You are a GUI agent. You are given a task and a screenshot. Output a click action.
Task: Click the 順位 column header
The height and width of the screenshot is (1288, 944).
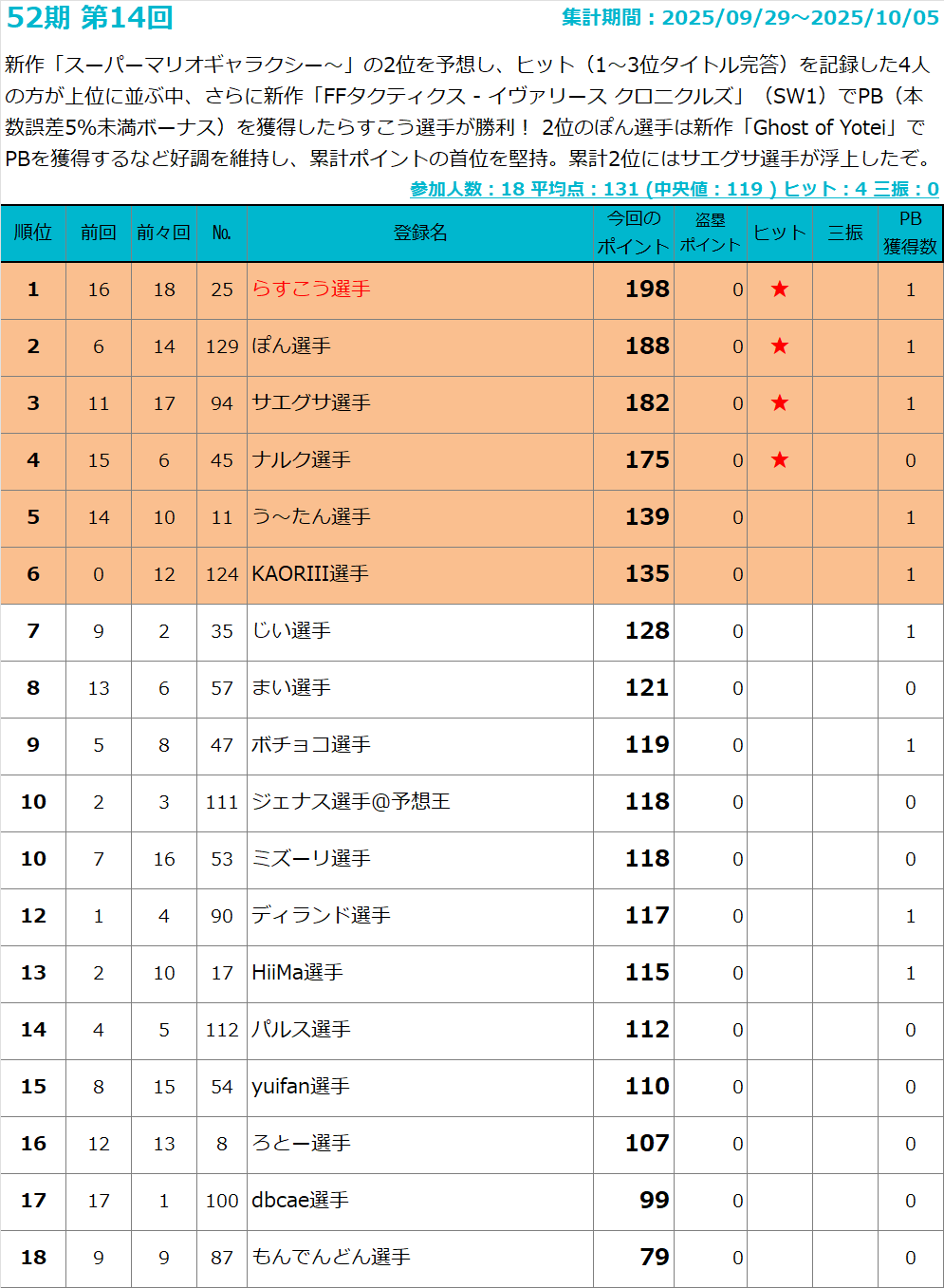click(x=33, y=233)
